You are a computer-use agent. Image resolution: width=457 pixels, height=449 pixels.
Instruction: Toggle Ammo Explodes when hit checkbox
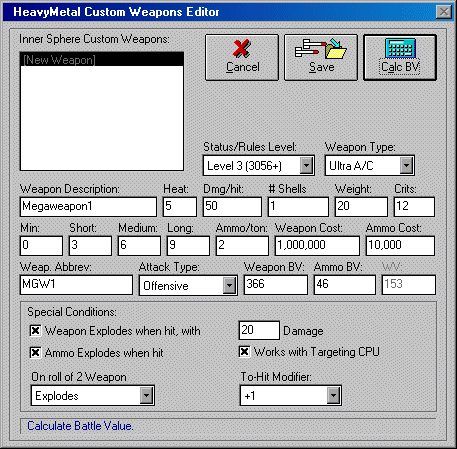(35, 352)
